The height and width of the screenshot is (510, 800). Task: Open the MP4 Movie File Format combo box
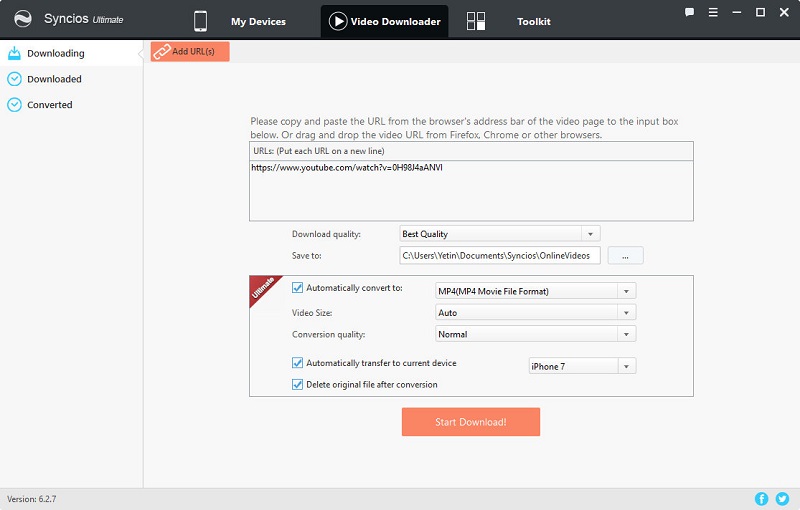click(x=536, y=291)
